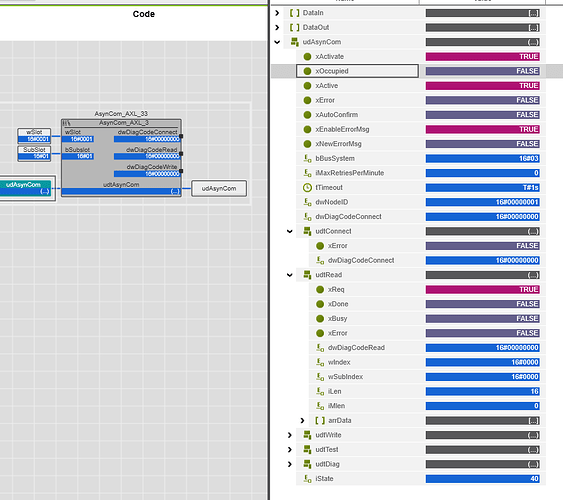Expand the udtTest structure
This screenshot has height=500, width=563.
(x=290, y=450)
